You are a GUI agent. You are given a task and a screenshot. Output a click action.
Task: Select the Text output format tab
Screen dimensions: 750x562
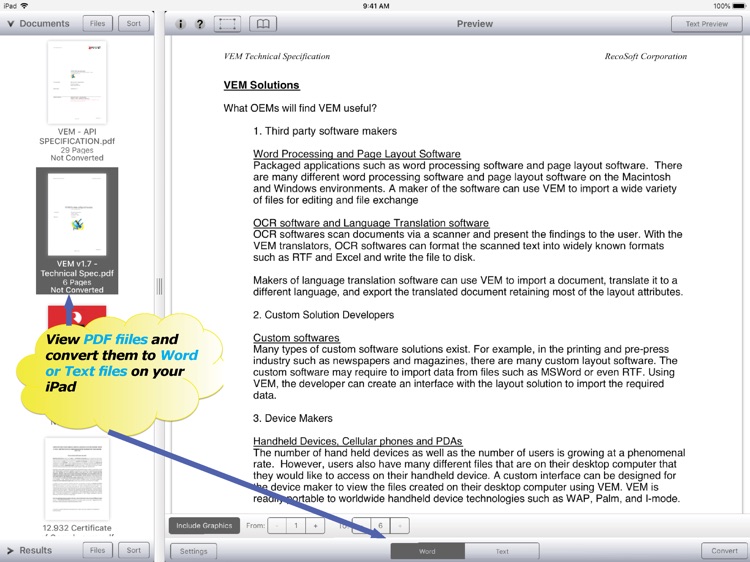(502, 551)
